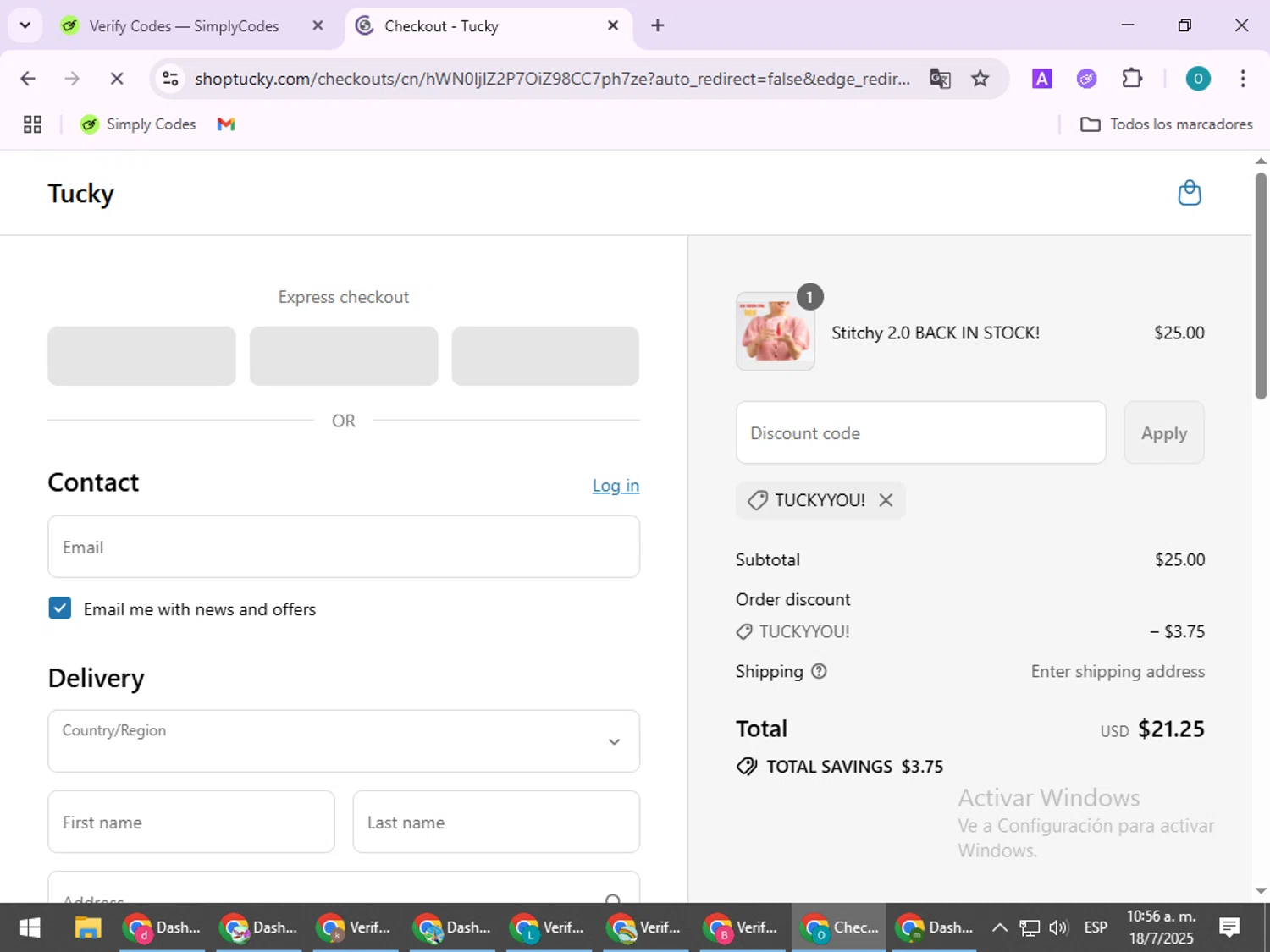Click the translate page icon

tap(940, 79)
